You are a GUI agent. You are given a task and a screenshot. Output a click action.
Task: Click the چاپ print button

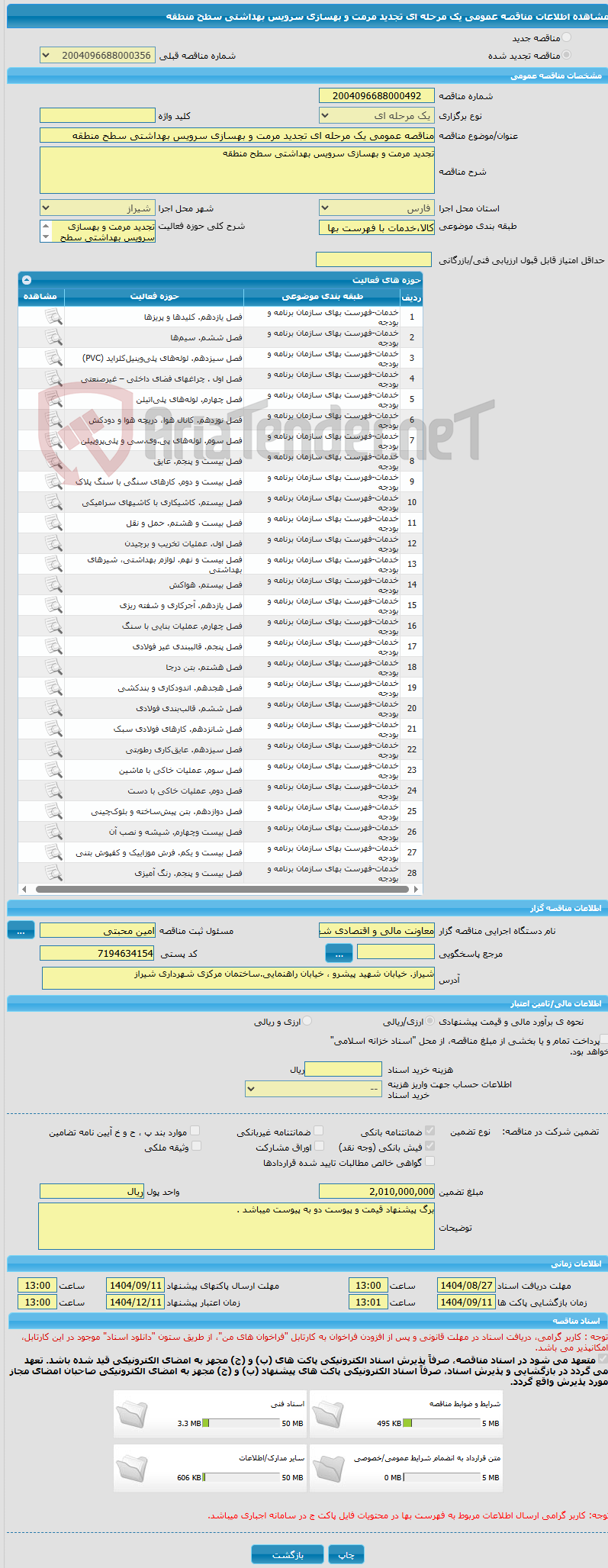click(346, 1554)
